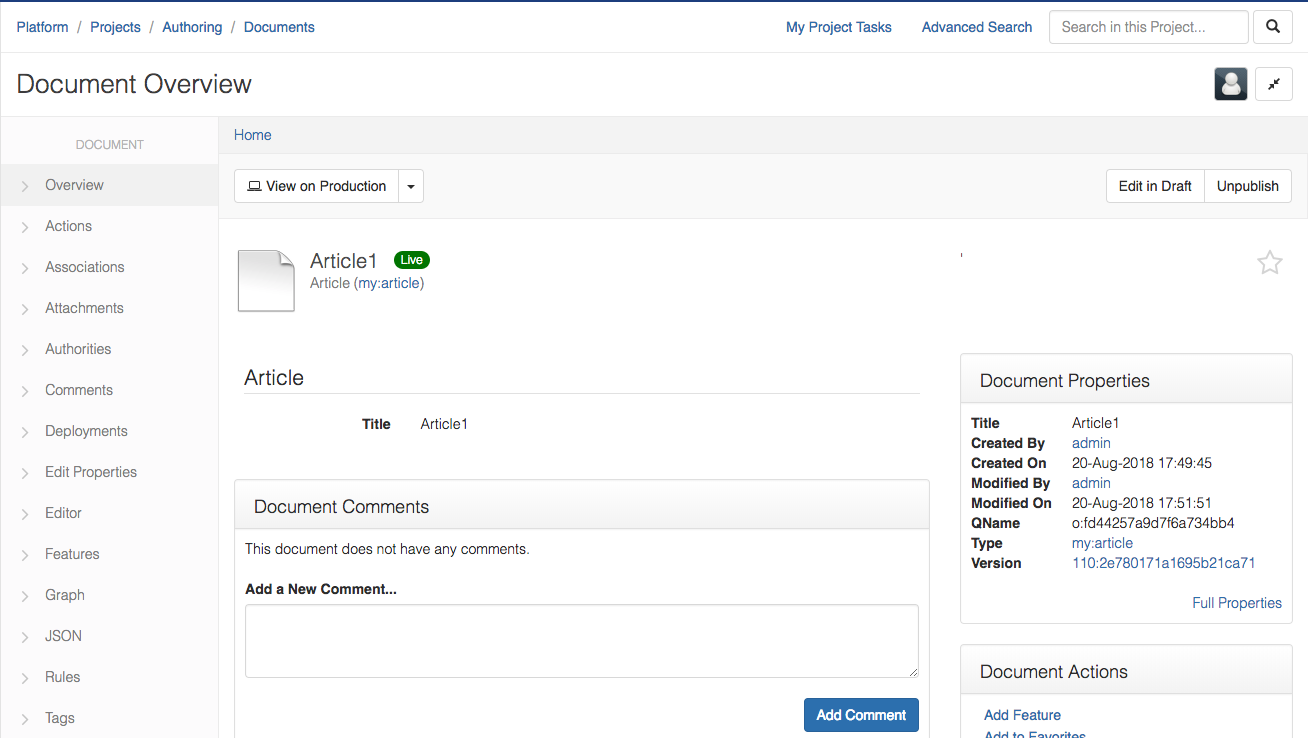Click the Article1 document file icon
The height and width of the screenshot is (738, 1308).
point(266,281)
